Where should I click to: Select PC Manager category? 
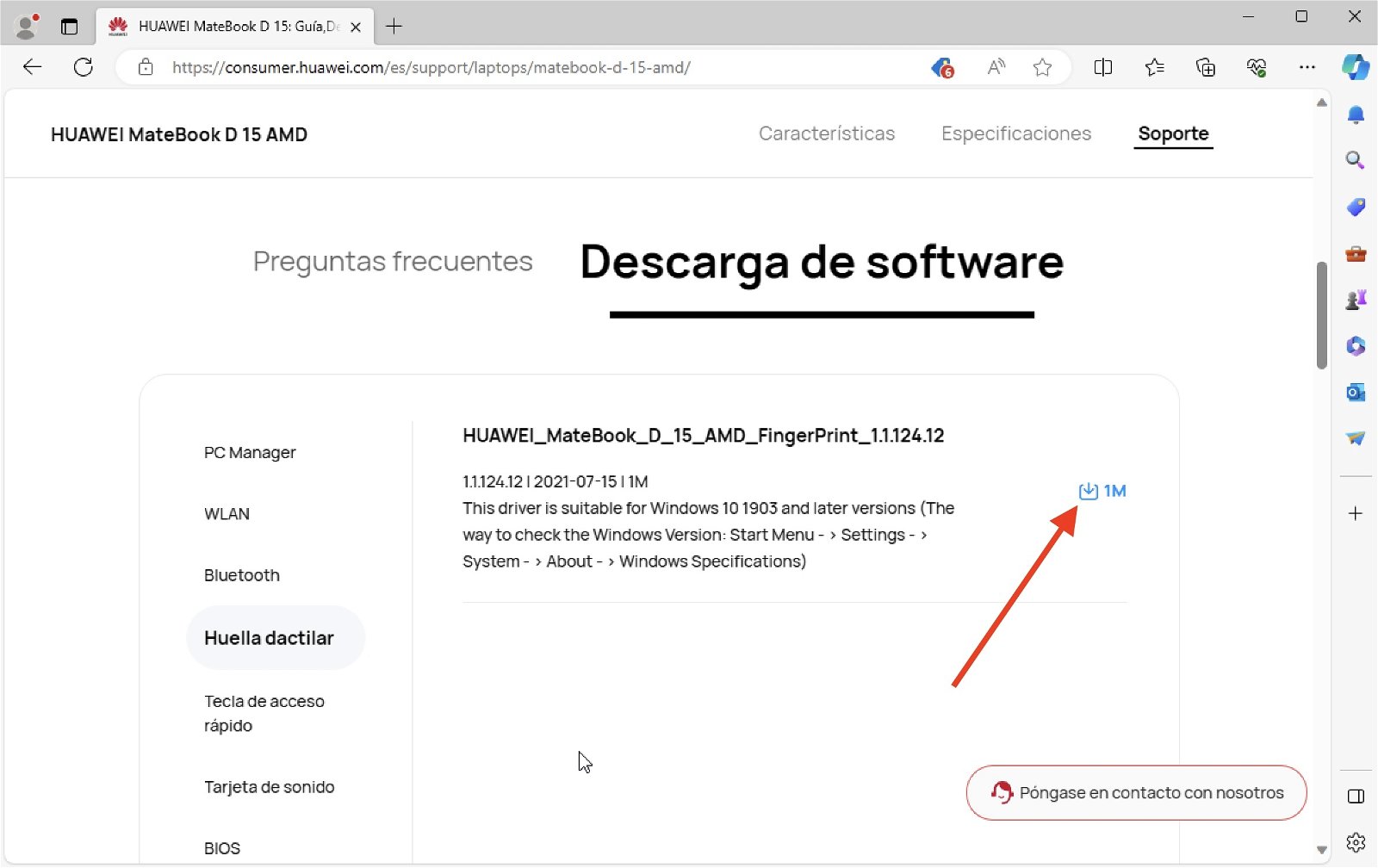point(250,452)
